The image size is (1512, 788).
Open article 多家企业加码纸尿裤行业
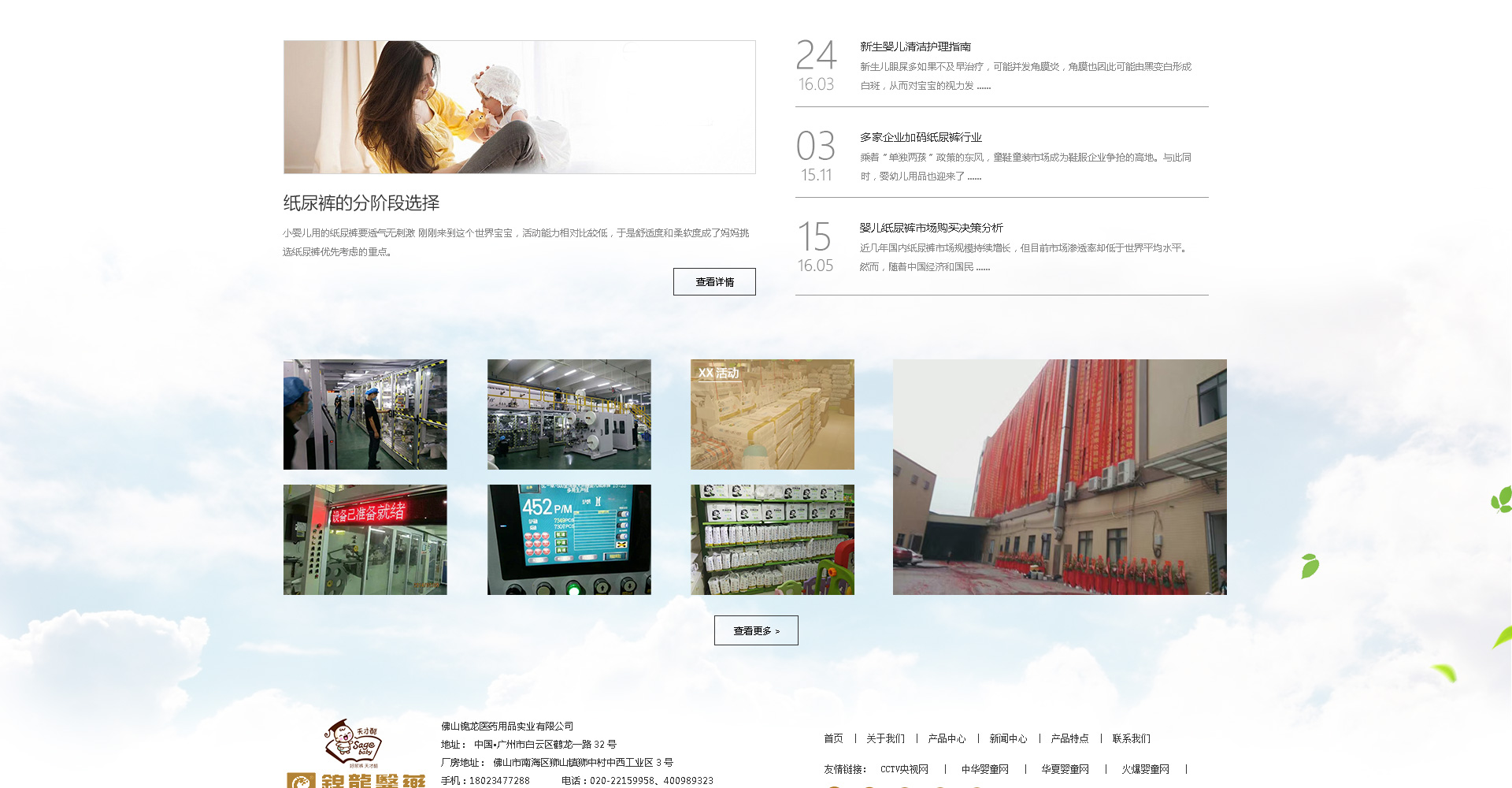(x=921, y=138)
